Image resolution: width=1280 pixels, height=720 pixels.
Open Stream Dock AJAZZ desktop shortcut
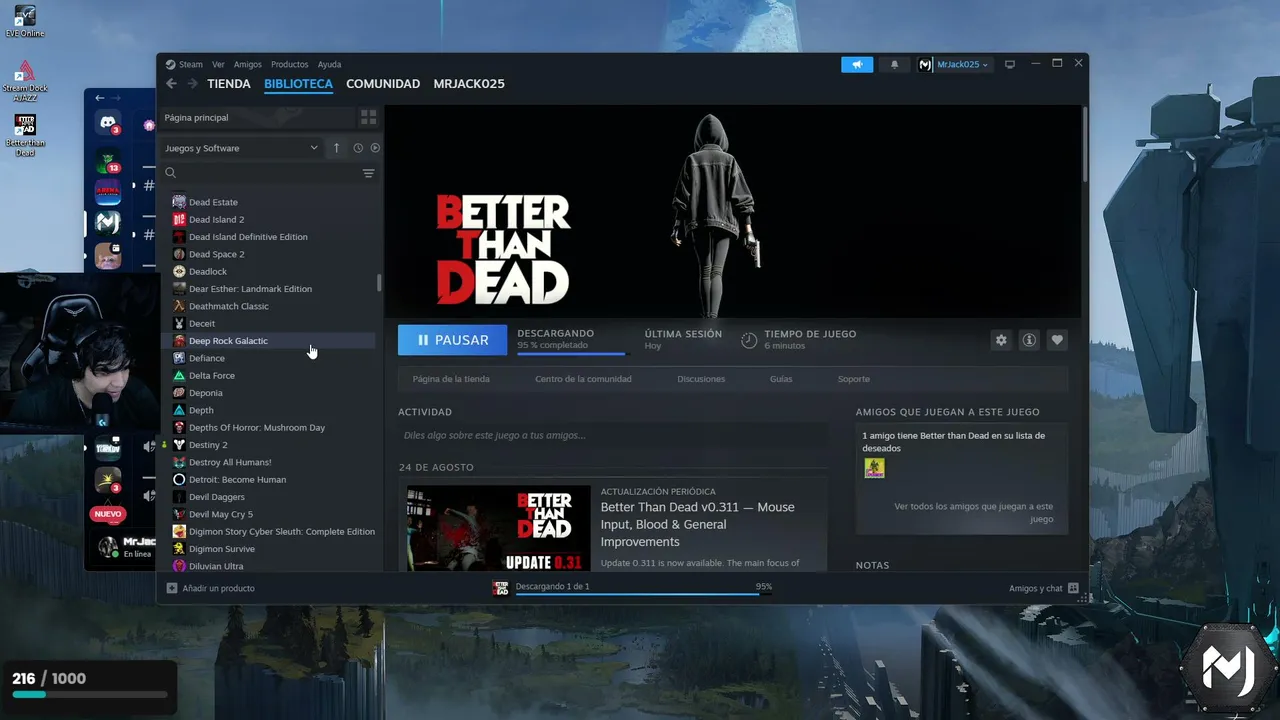coord(25,79)
